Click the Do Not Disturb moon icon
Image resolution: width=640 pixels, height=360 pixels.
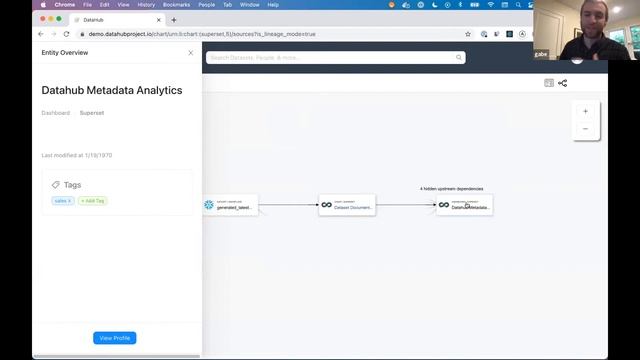tap(434, 5)
